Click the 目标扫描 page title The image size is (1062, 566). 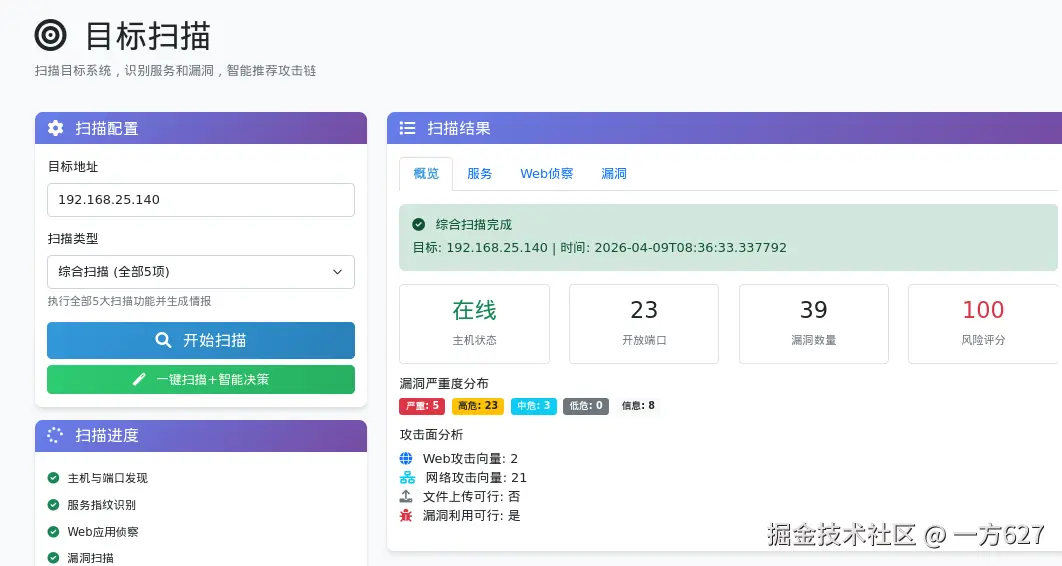point(148,36)
